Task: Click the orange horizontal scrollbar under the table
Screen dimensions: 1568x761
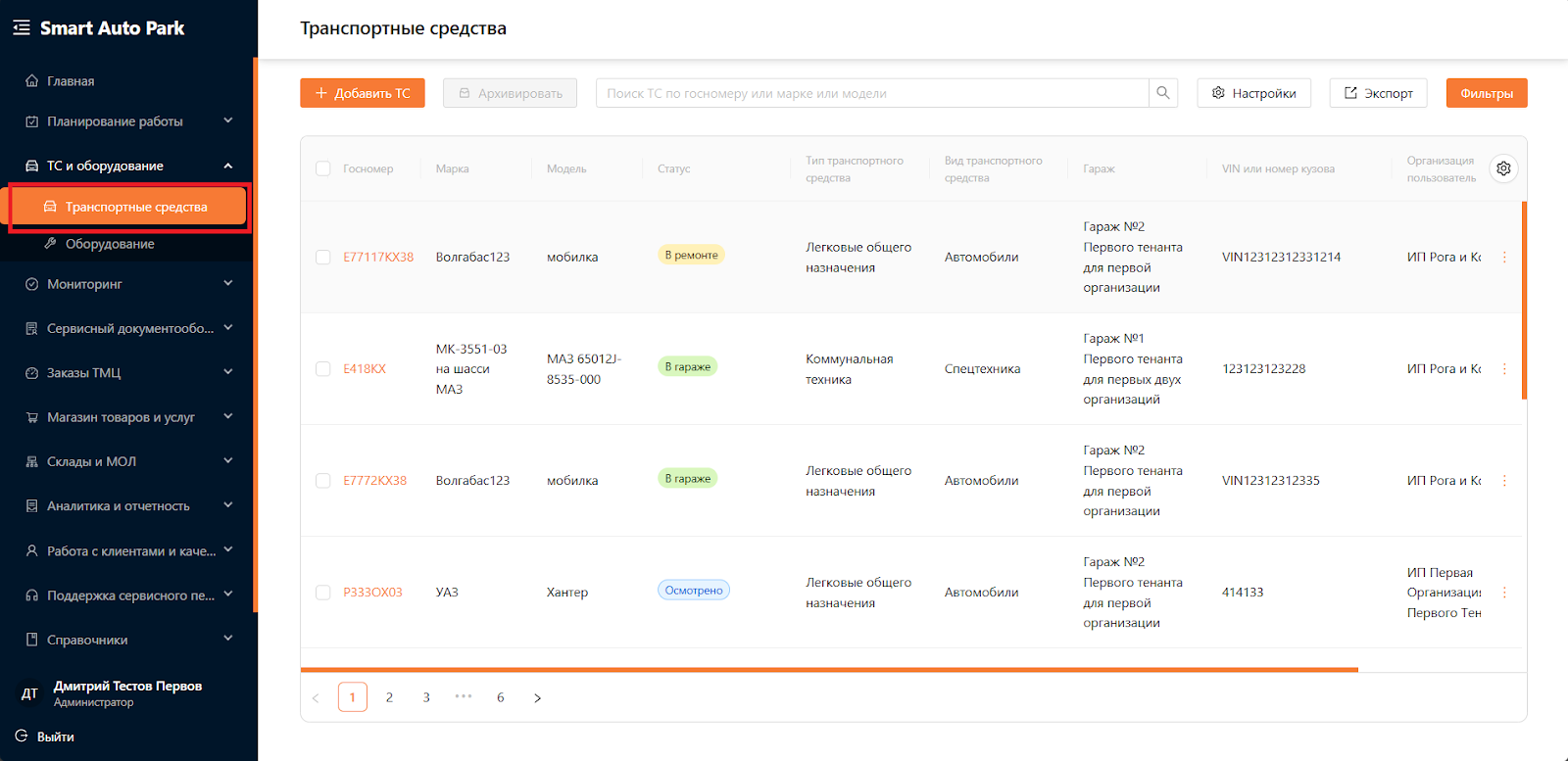Action: [828, 670]
